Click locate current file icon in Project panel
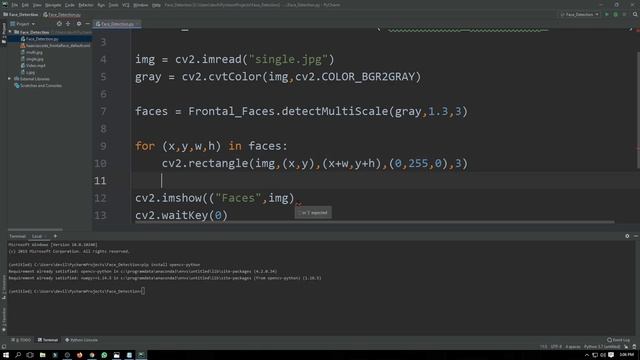This screenshot has height=360, width=640. coord(59,24)
